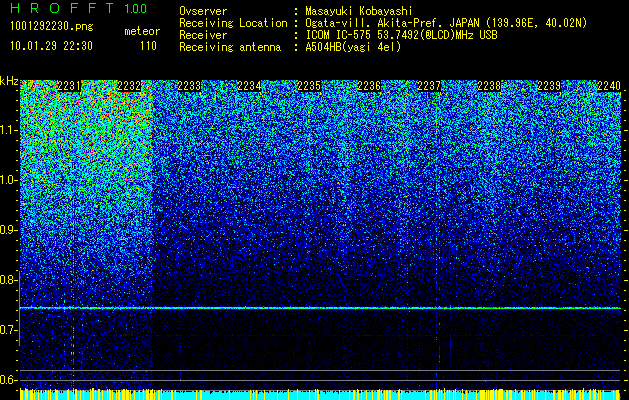629x400 pixels.
Task: Click the 0.9 frequency axis label
Action: (x=8, y=230)
